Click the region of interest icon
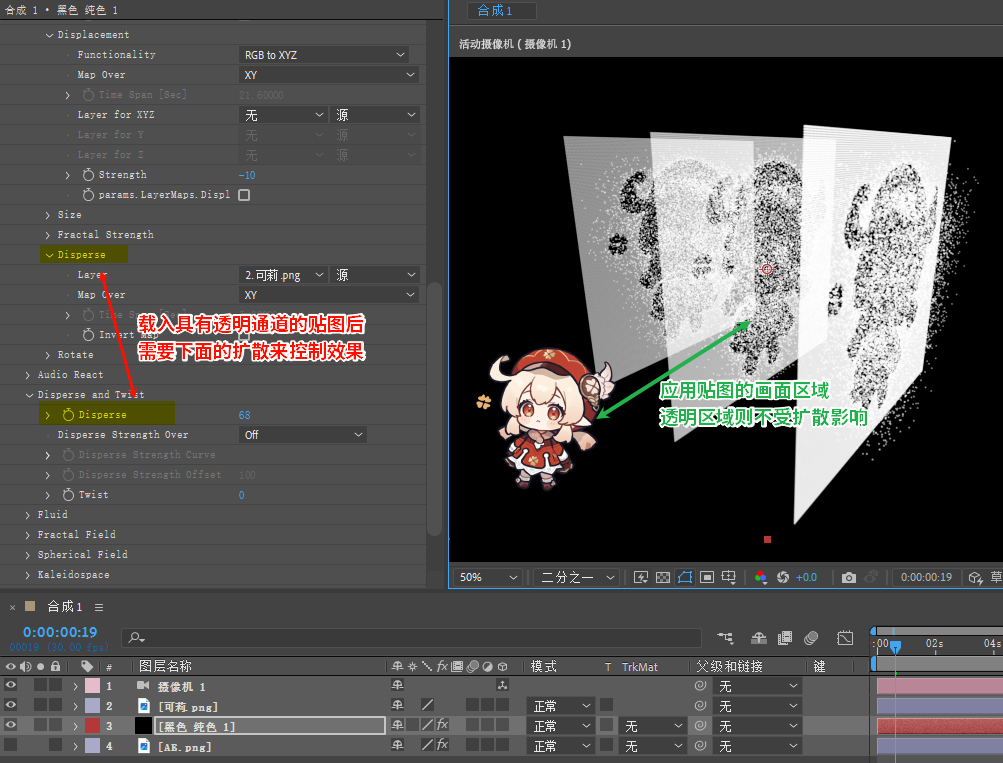Image resolution: width=1003 pixels, height=763 pixels. tap(707, 578)
